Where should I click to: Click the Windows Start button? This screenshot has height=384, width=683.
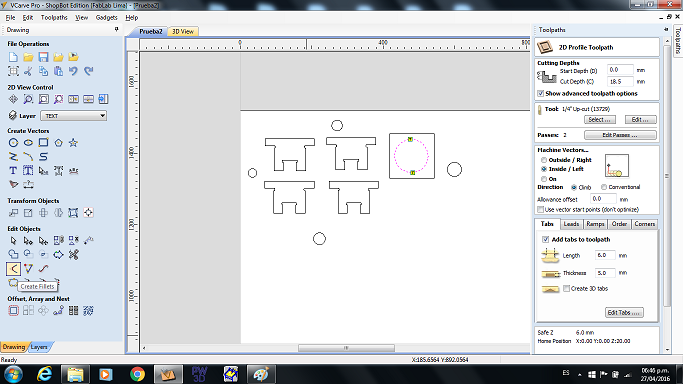point(14,374)
